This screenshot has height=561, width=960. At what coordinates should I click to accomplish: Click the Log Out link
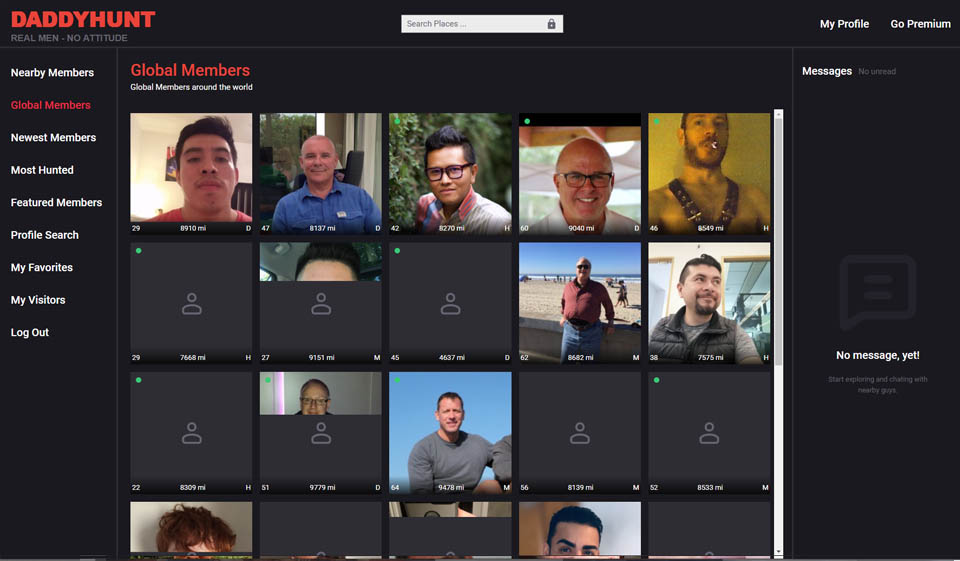pos(30,333)
